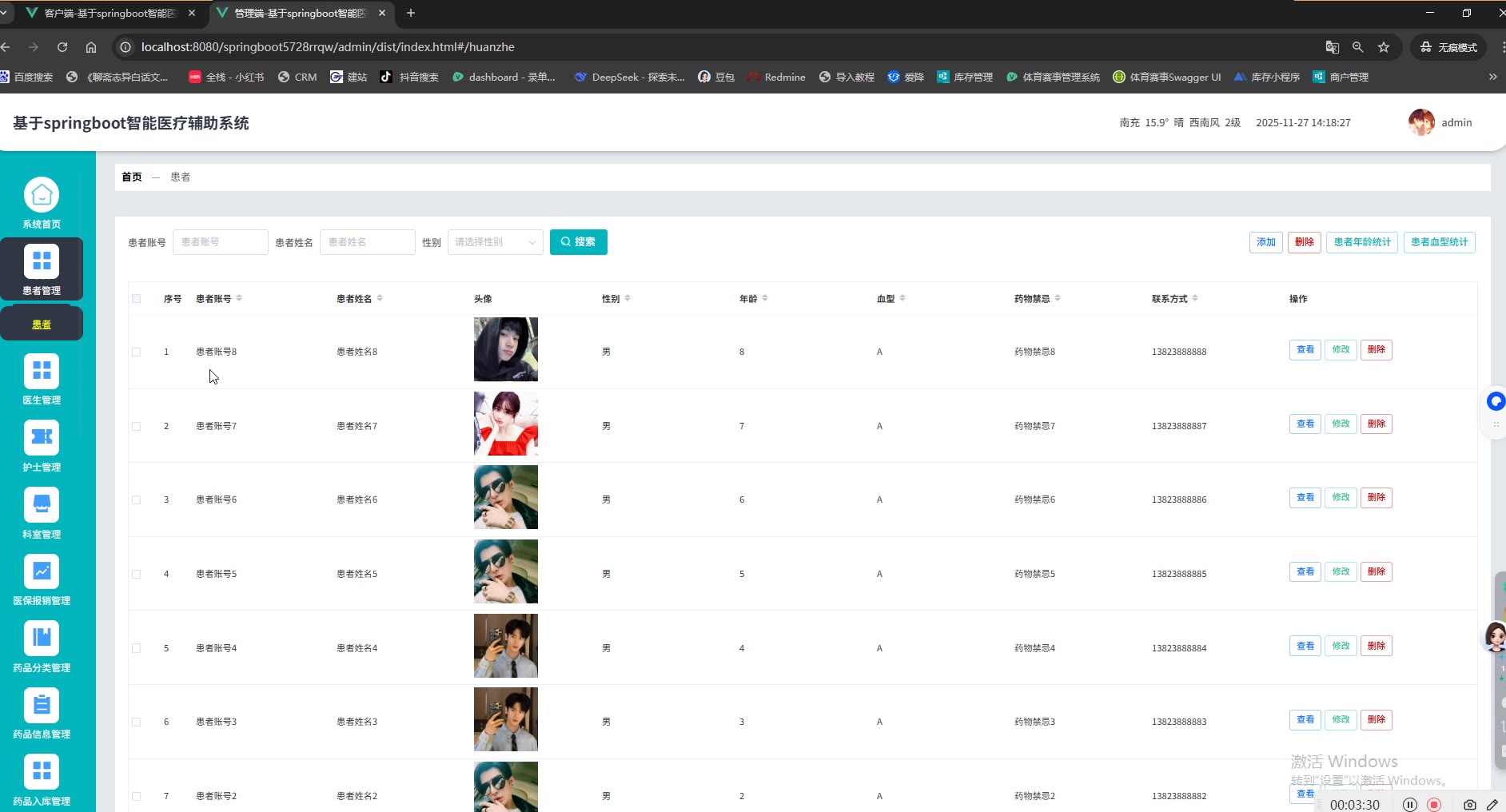Bookmark this page with the star icon
The image size is (1506, 812).
(1384, 47)
